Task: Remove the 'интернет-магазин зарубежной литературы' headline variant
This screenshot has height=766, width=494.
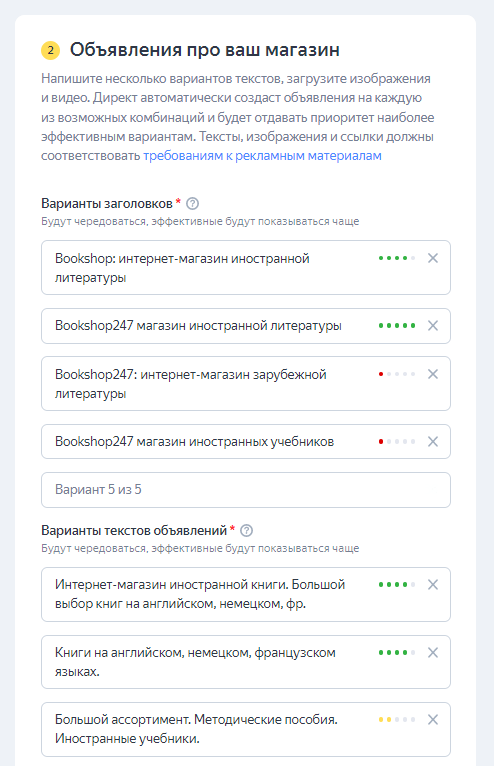Action: point(433,374)
